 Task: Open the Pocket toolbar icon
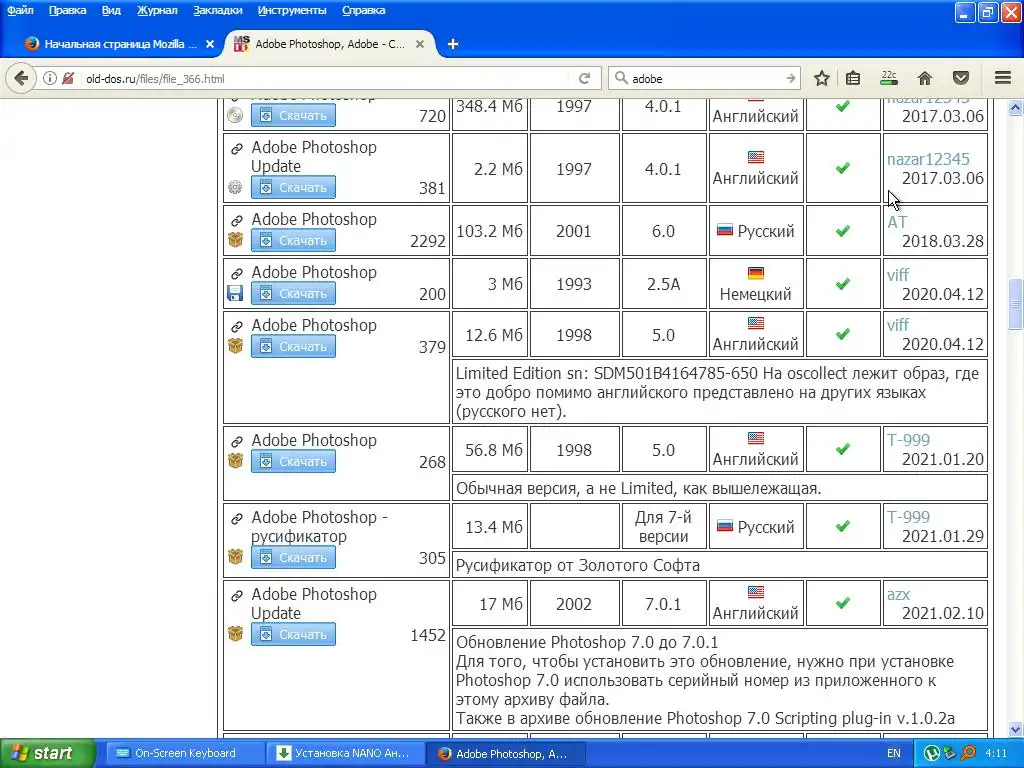[x=961, y=78]
